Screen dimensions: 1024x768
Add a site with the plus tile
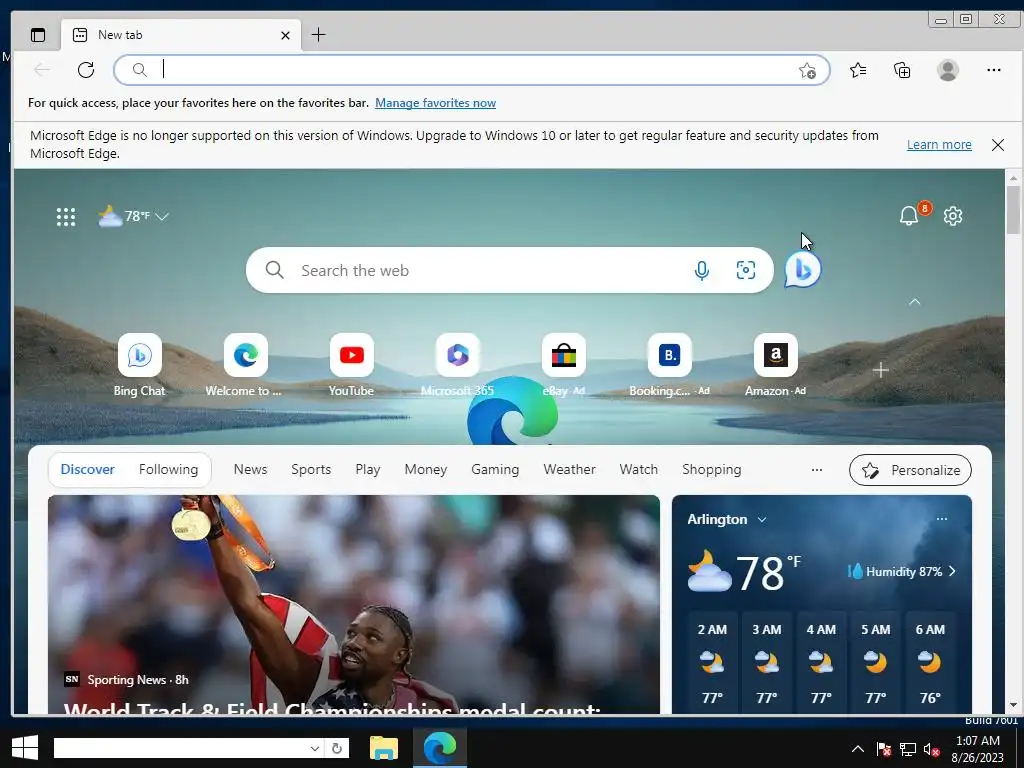[x=880, y=370]
